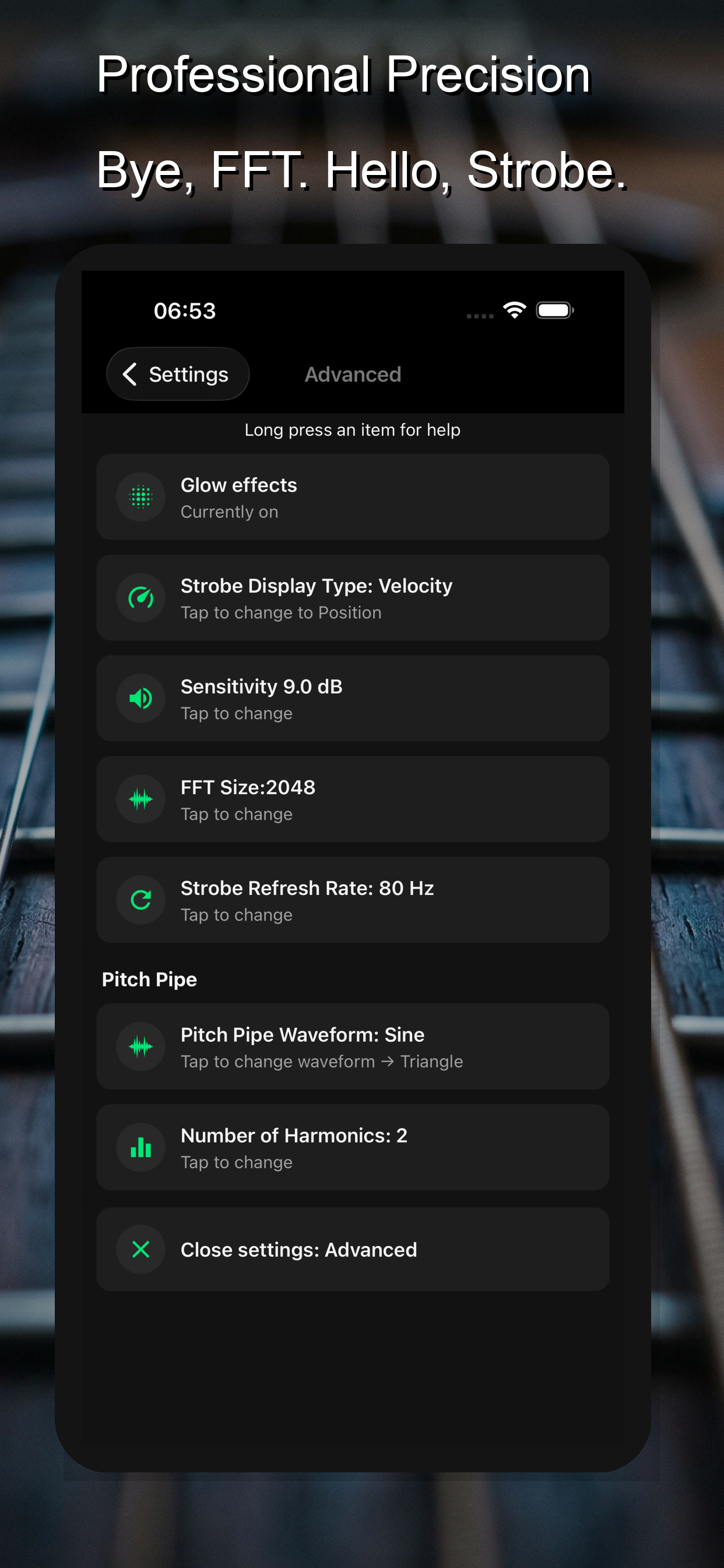Image resolution: width=724 pixels, height=1568 pixels.
Task: Click the Wi-Fi status icon
Action: coord(515,310)
